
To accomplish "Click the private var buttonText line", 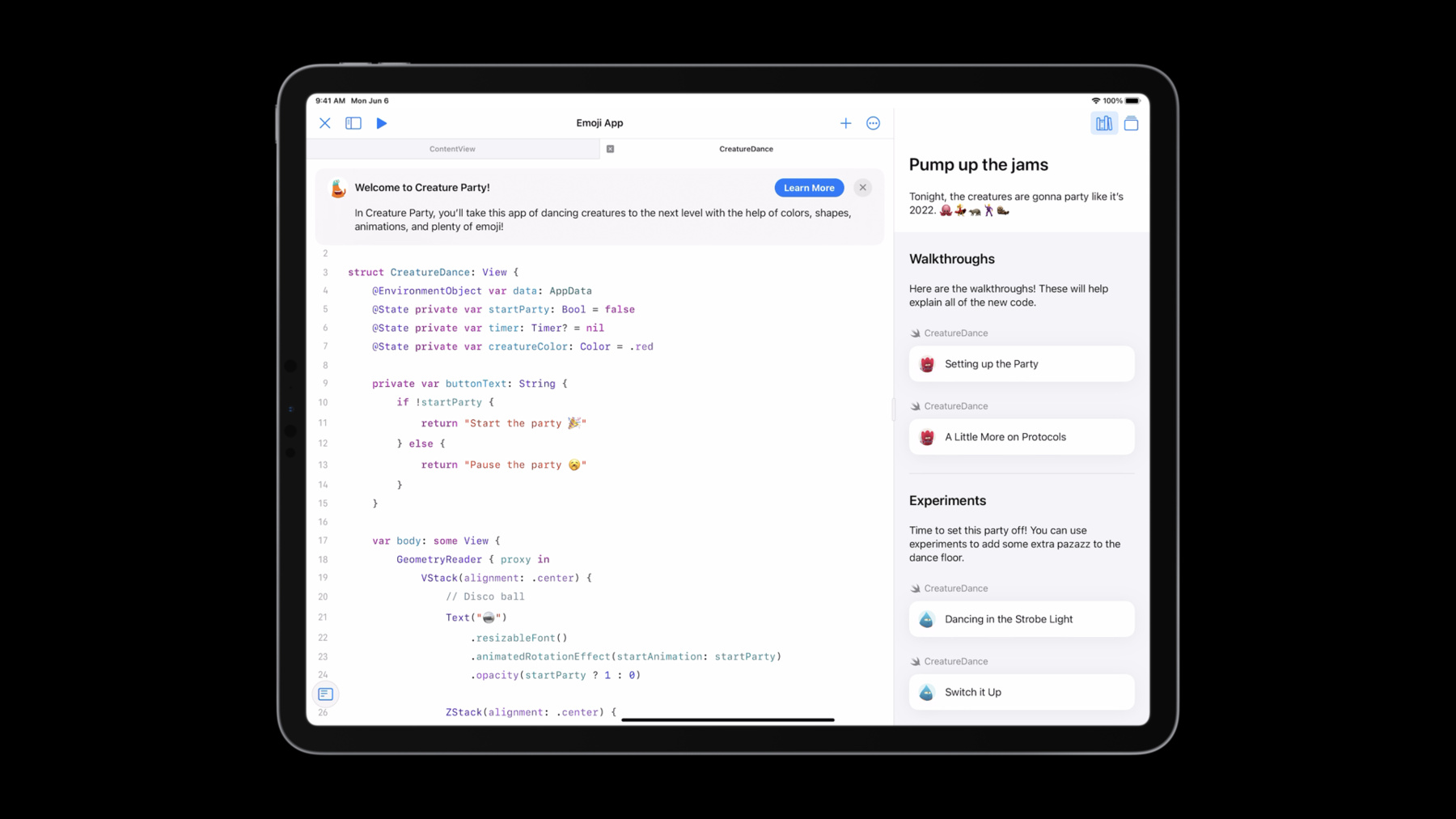I will [469, 384].
